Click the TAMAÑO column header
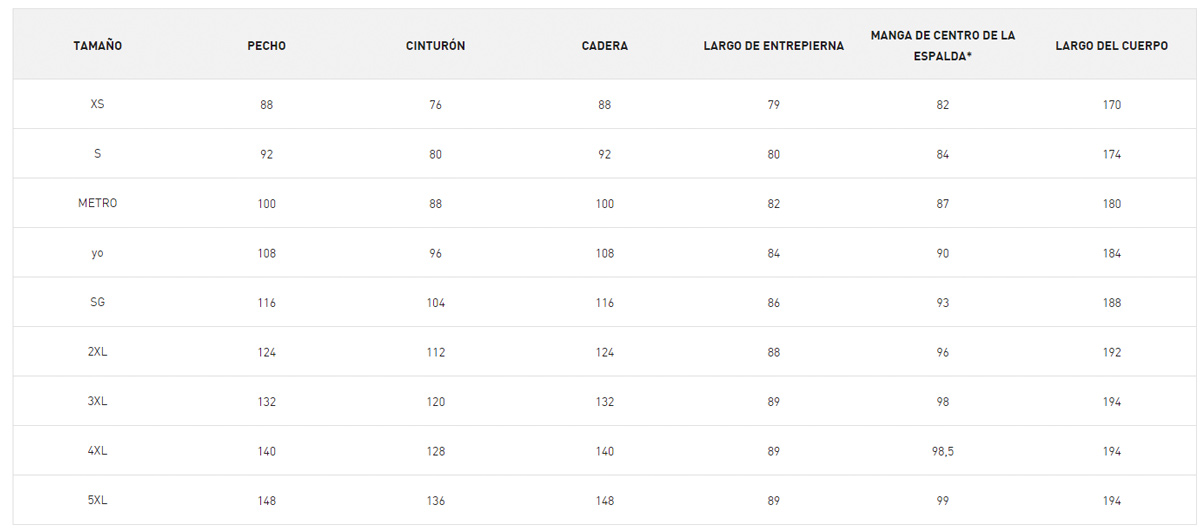 coord(97,46)
